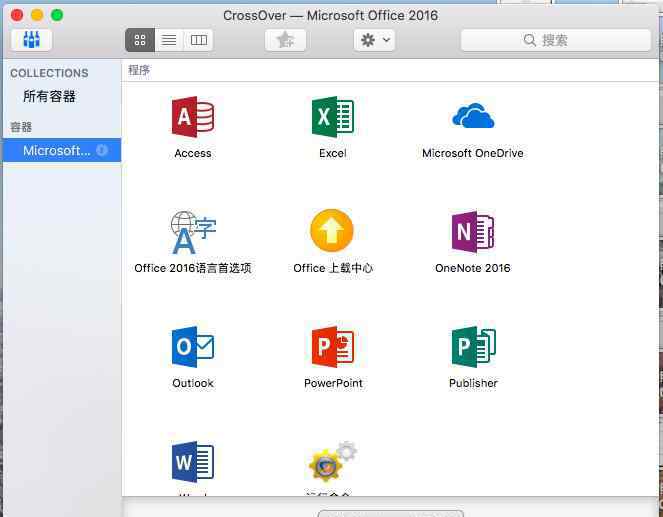Select the Microsoft... bottle in sidebar
This screenshot has height=517, width=663.
point(62,150)
